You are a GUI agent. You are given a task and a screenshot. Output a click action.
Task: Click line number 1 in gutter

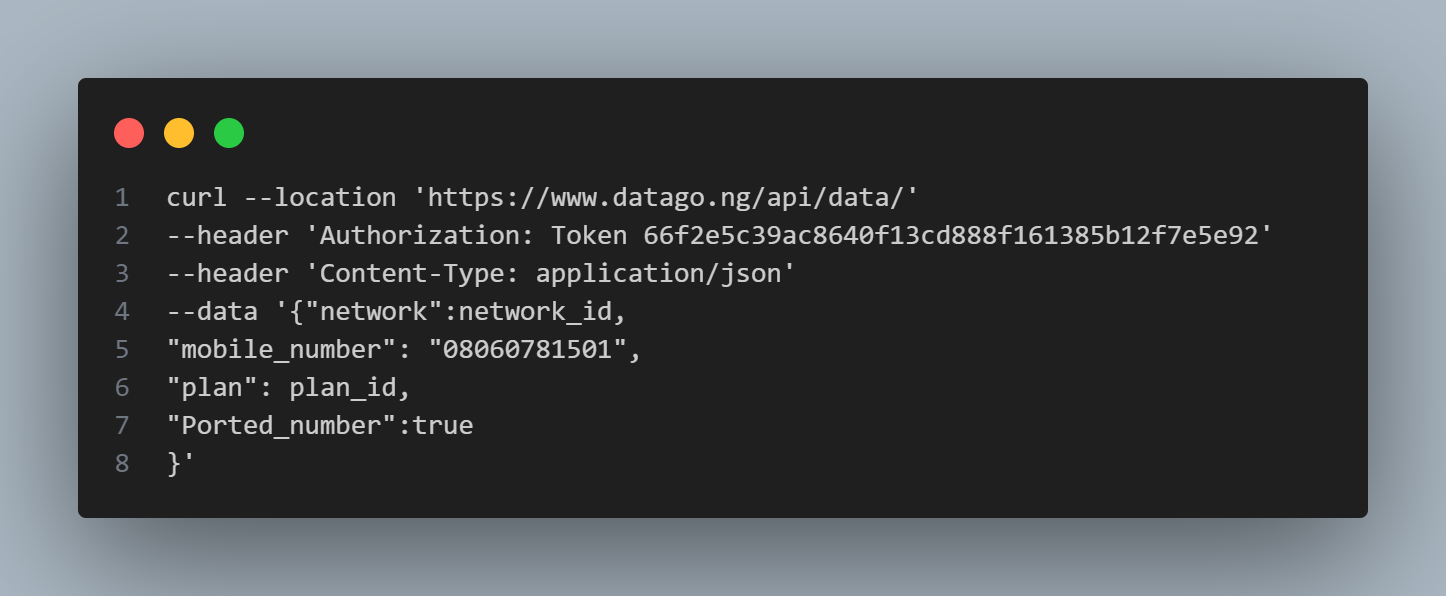point(122,198)
